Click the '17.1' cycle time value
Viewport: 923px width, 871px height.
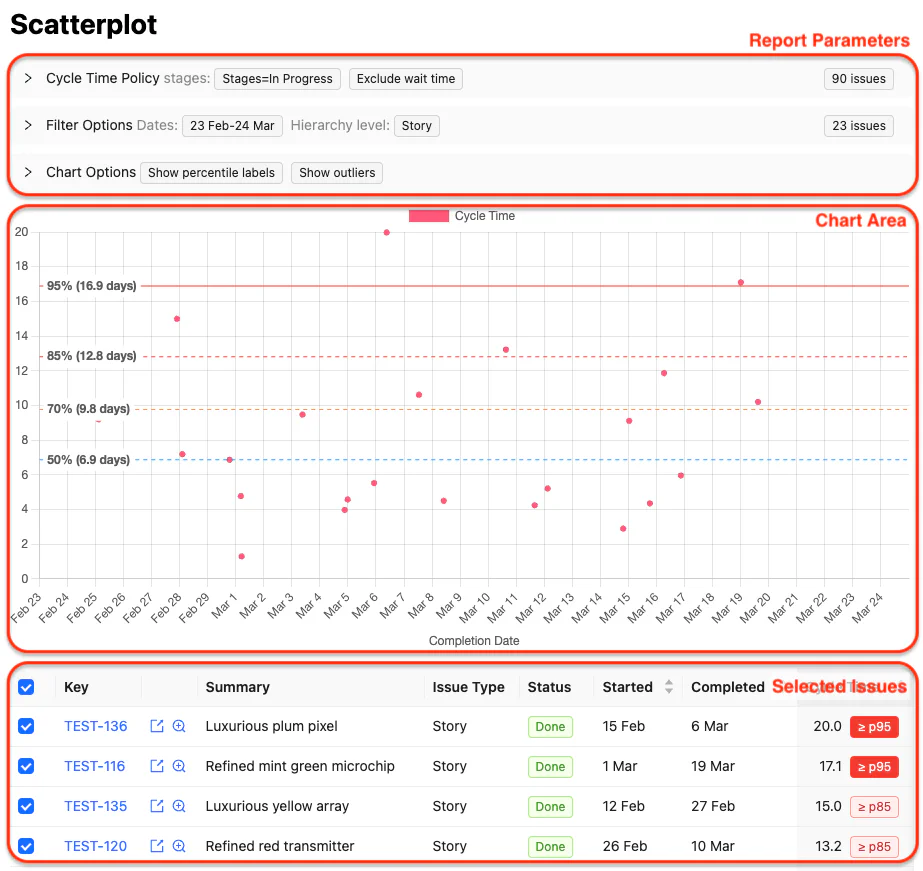(831, 766)
